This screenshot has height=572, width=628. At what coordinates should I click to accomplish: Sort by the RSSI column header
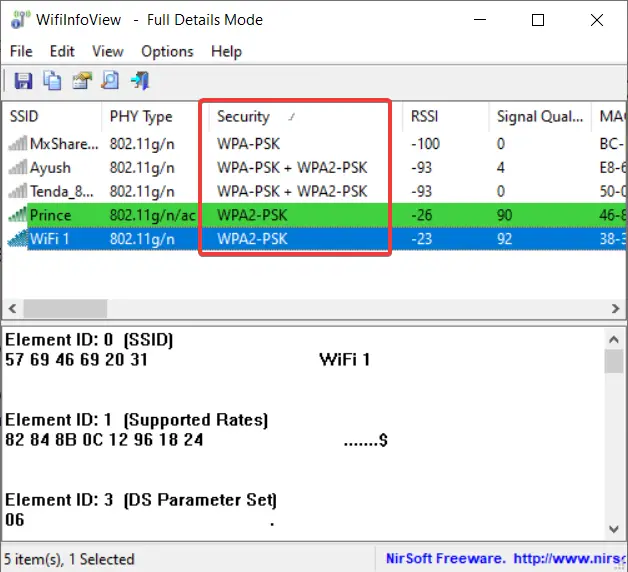pyautogui.click(x=445, y=117)
